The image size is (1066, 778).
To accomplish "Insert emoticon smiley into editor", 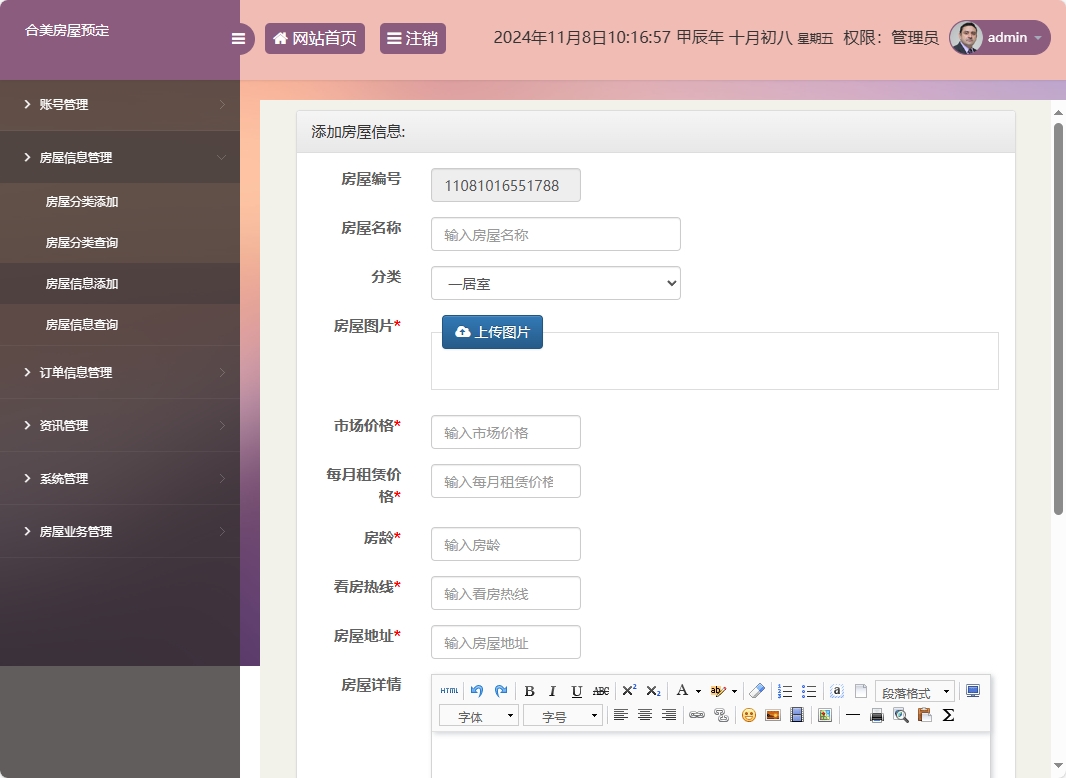I will [748, 715].
